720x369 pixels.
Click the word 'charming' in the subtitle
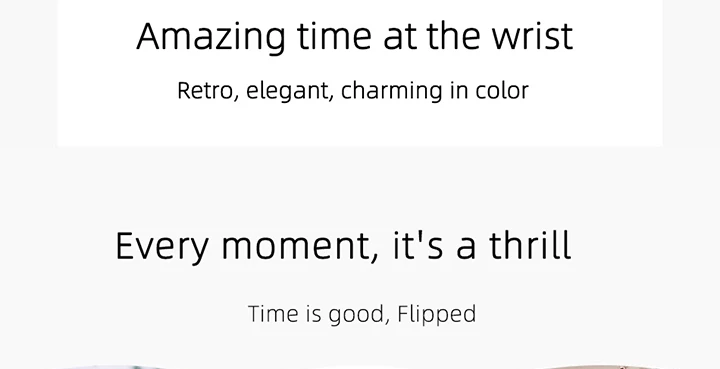[392, 91]
